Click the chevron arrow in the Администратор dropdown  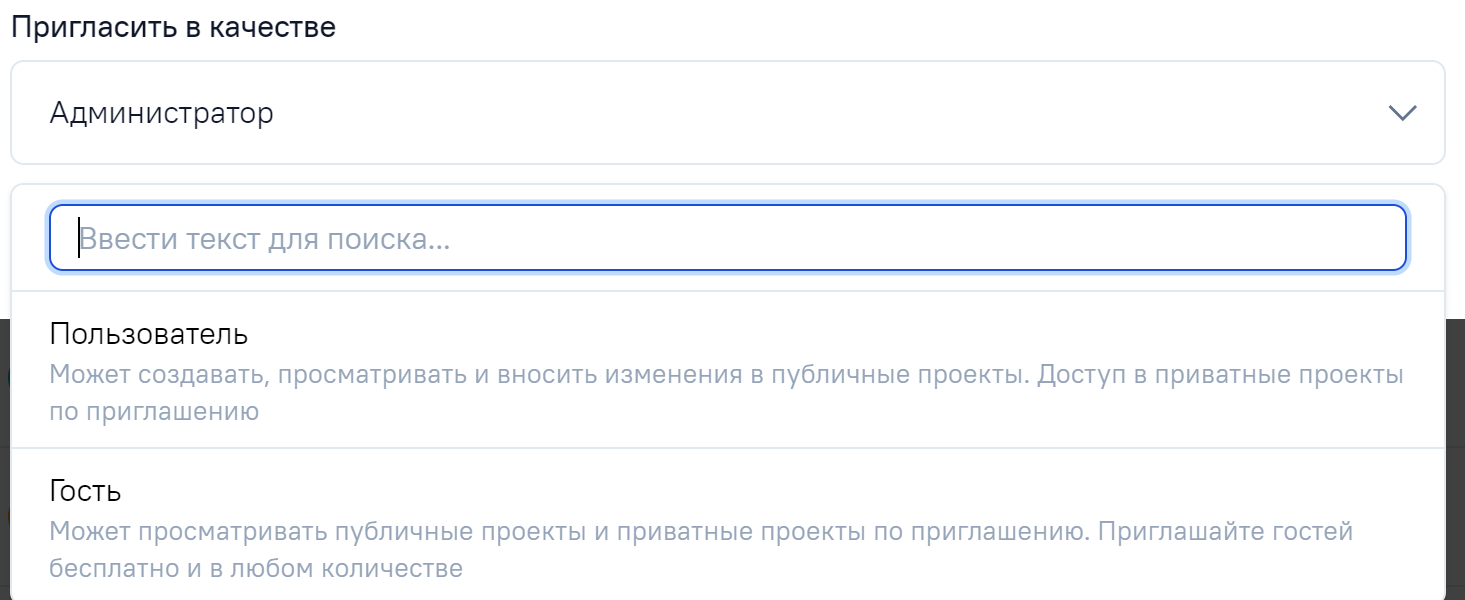(1403, 113)
